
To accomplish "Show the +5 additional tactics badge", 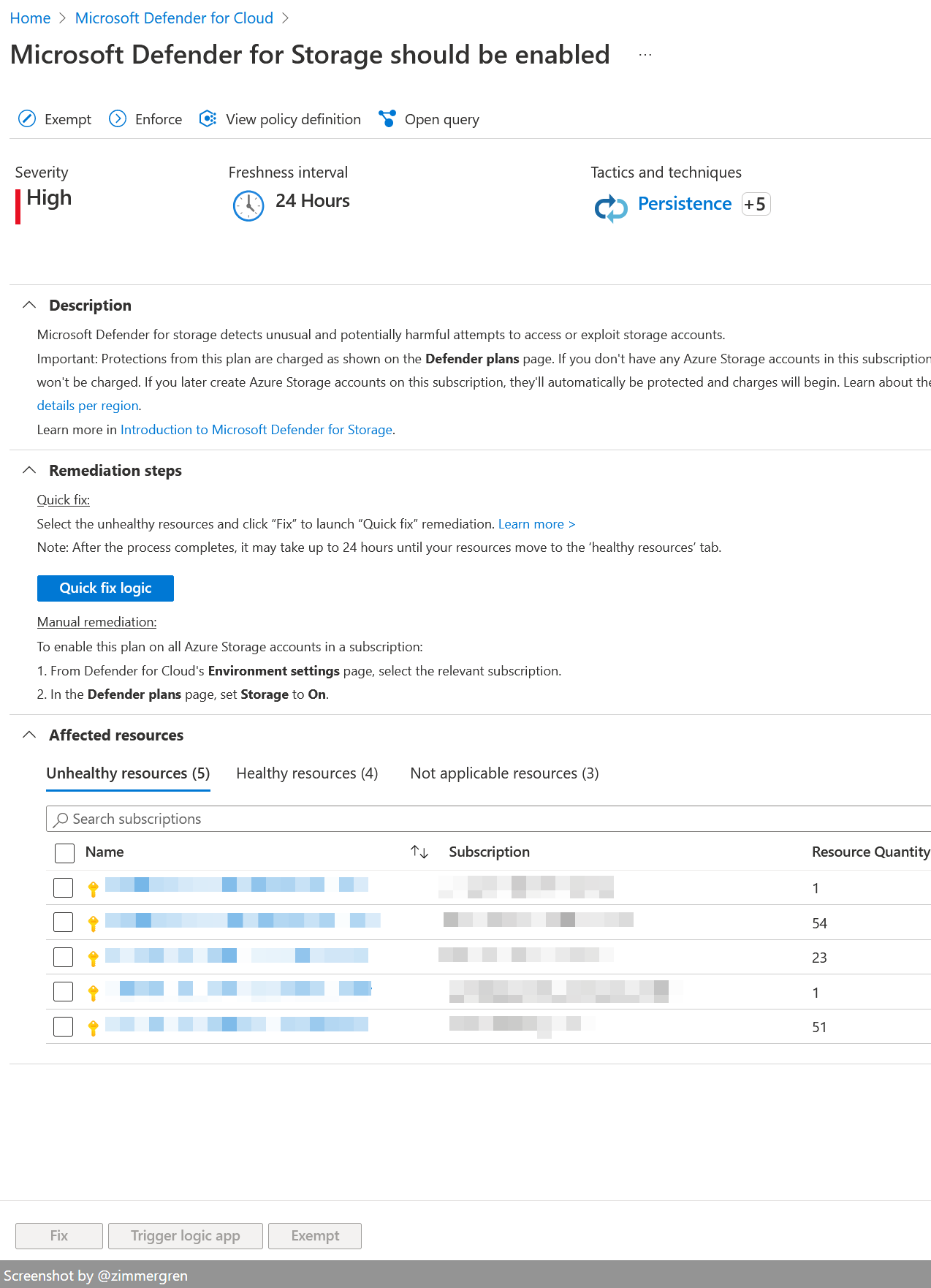I will 756,204.
